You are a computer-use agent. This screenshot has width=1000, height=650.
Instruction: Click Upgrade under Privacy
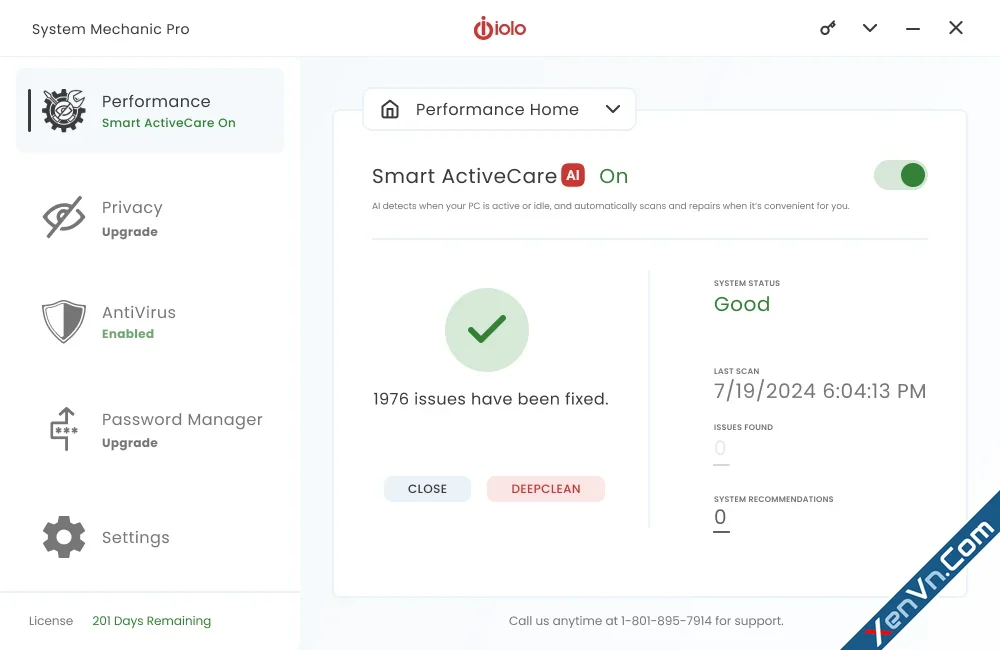tap(130, 232)
